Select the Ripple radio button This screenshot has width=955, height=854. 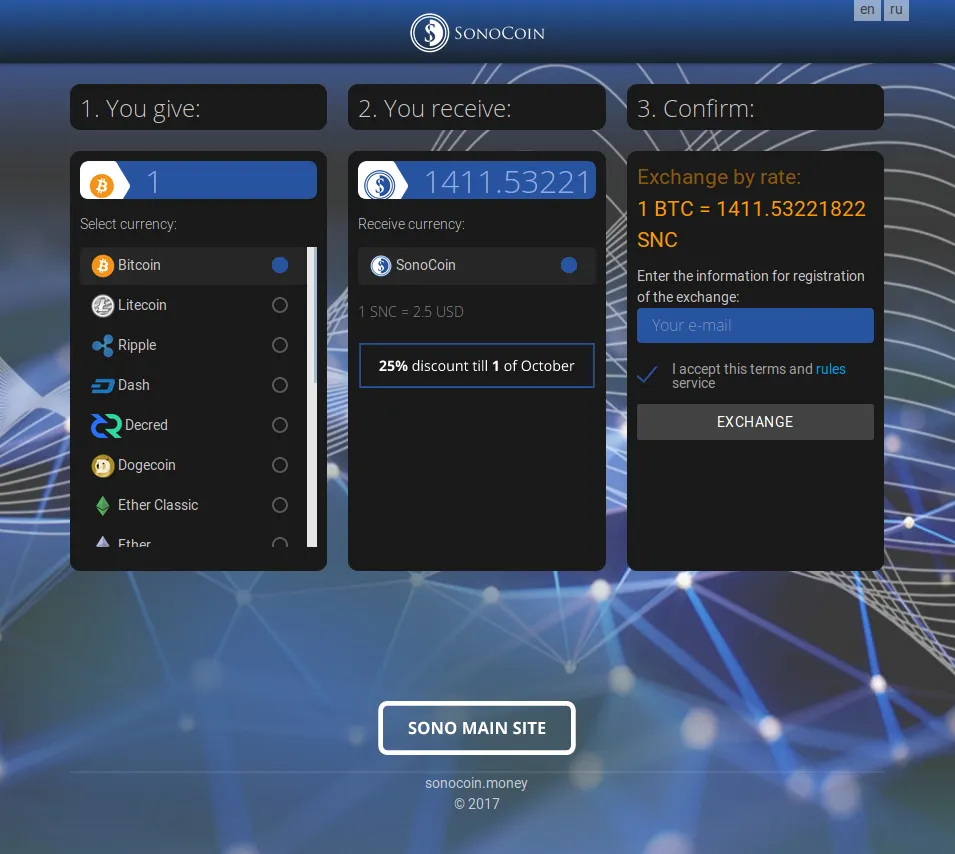click(280, 345)
